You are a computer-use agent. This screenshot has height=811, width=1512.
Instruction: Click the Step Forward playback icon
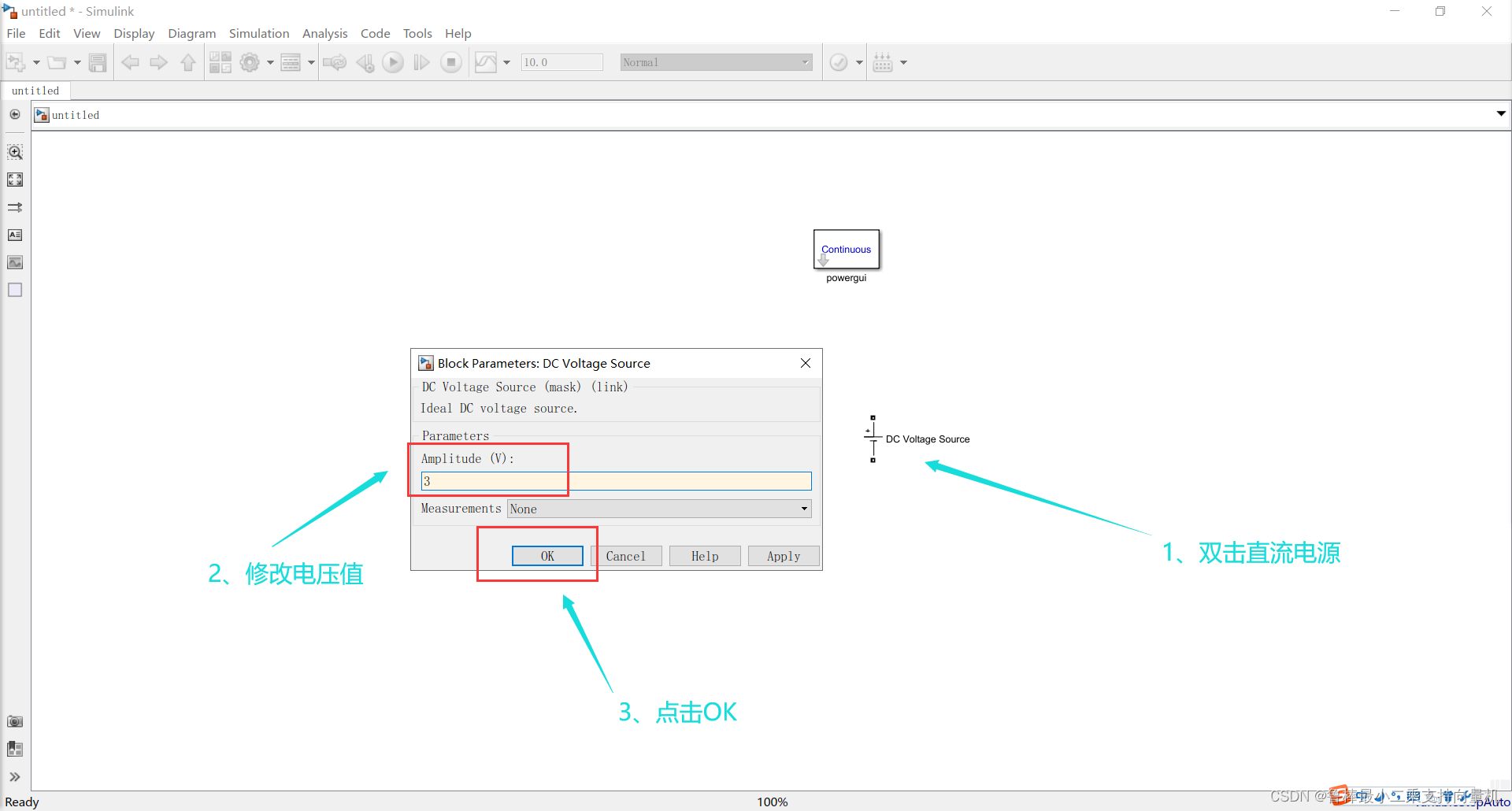pos(422,62)
